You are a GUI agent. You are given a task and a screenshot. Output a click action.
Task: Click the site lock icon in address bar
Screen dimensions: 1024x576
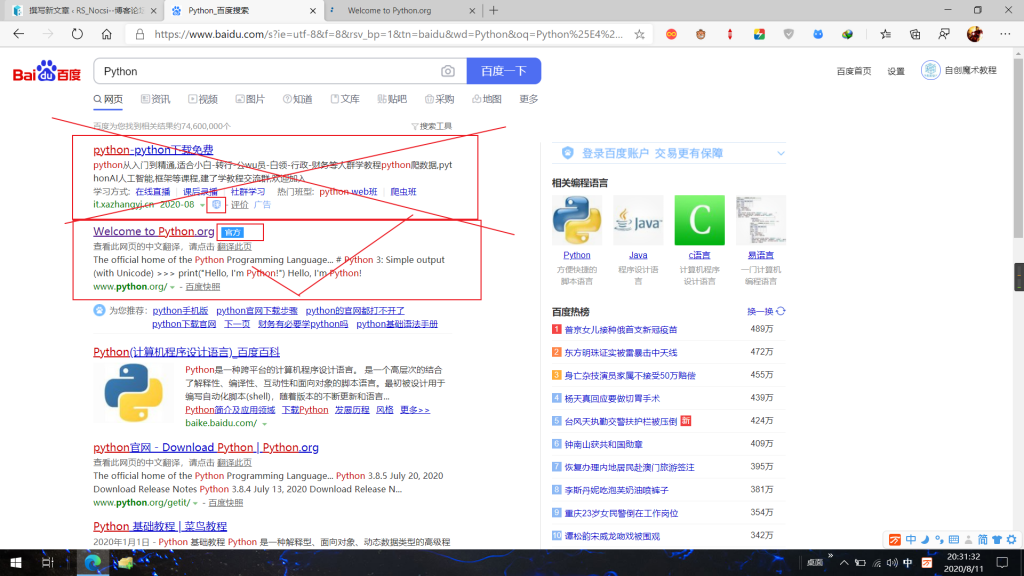pos(140,34)
